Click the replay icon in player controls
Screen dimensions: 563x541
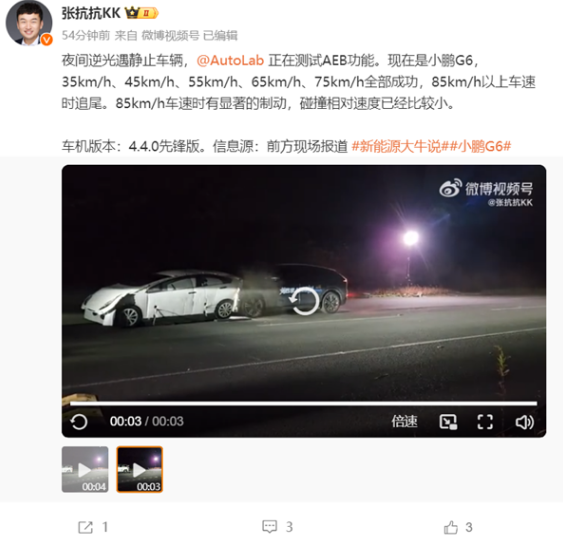tap(79, 421)
